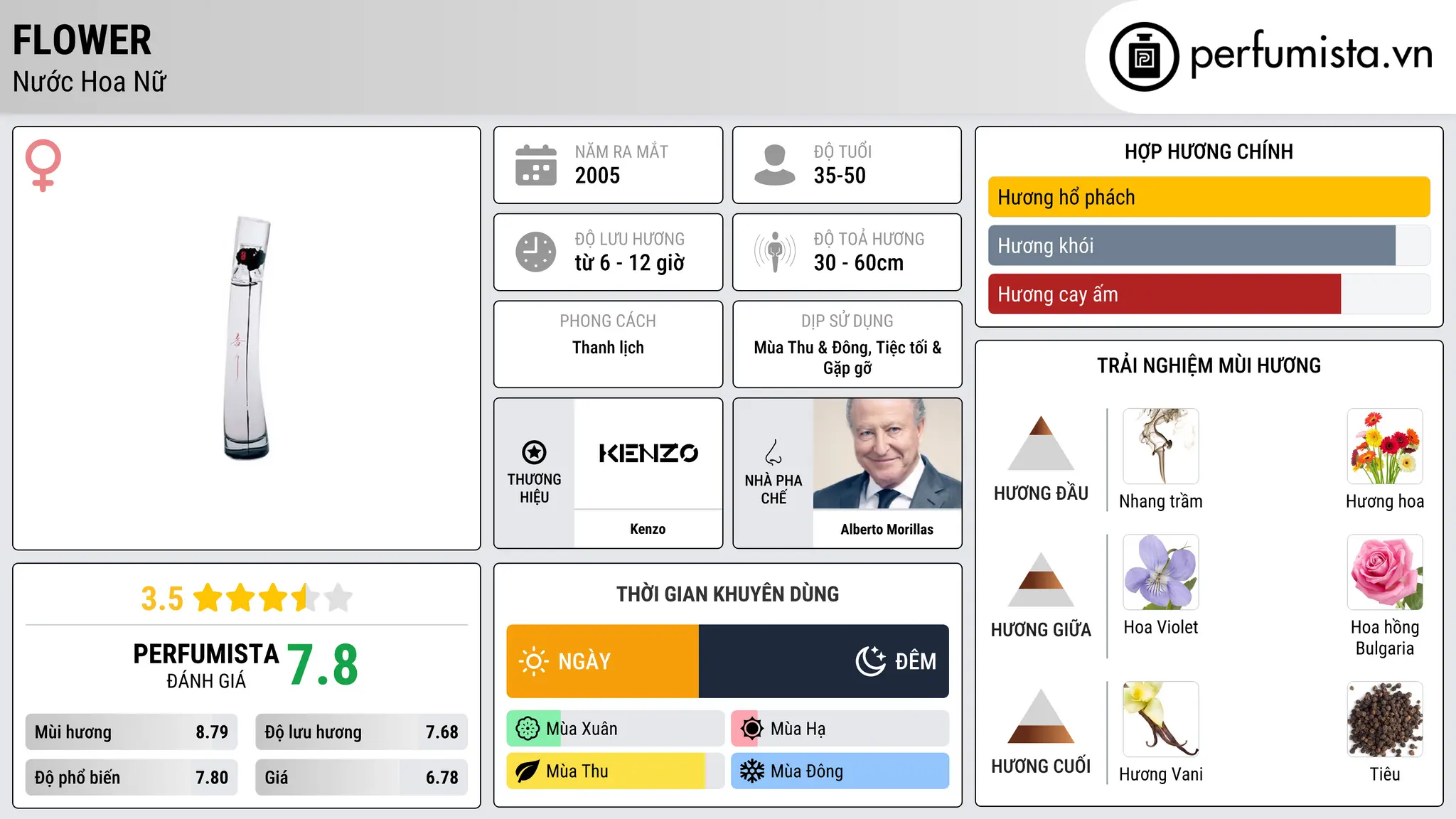Click the Trải nghiệm mùi hương heading
Image resolution: width=1456 pixels, height=819 pixels.
[1209, 365]
